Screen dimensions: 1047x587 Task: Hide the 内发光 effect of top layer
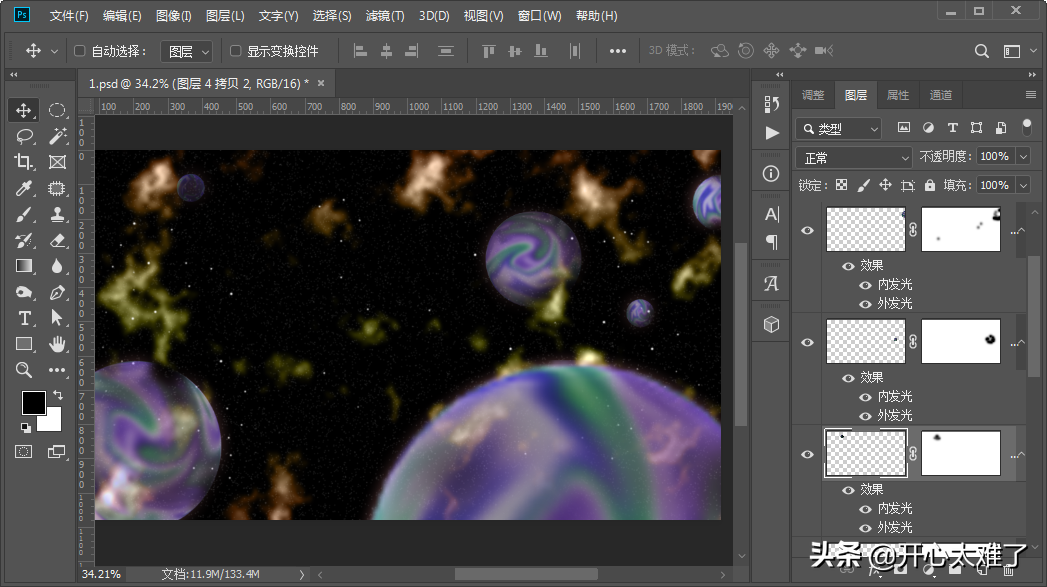865,285
